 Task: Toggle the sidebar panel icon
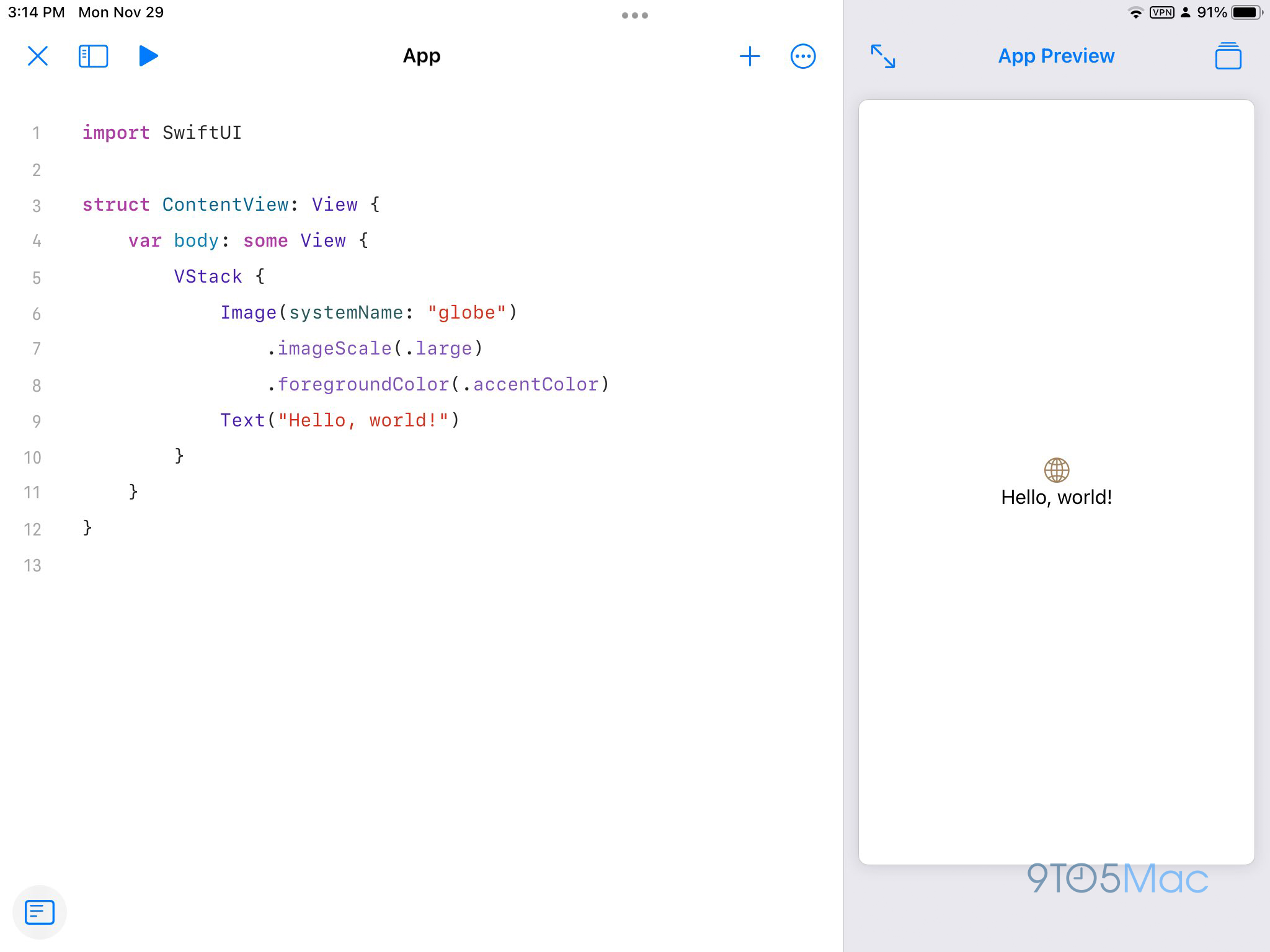click(93, 55)
